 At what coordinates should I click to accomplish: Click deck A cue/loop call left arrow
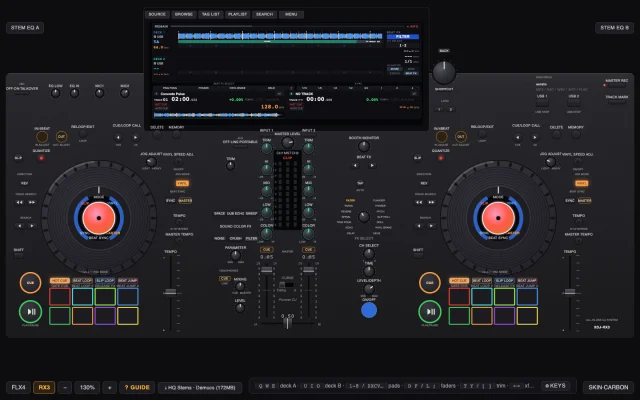(x=118, y=138)
